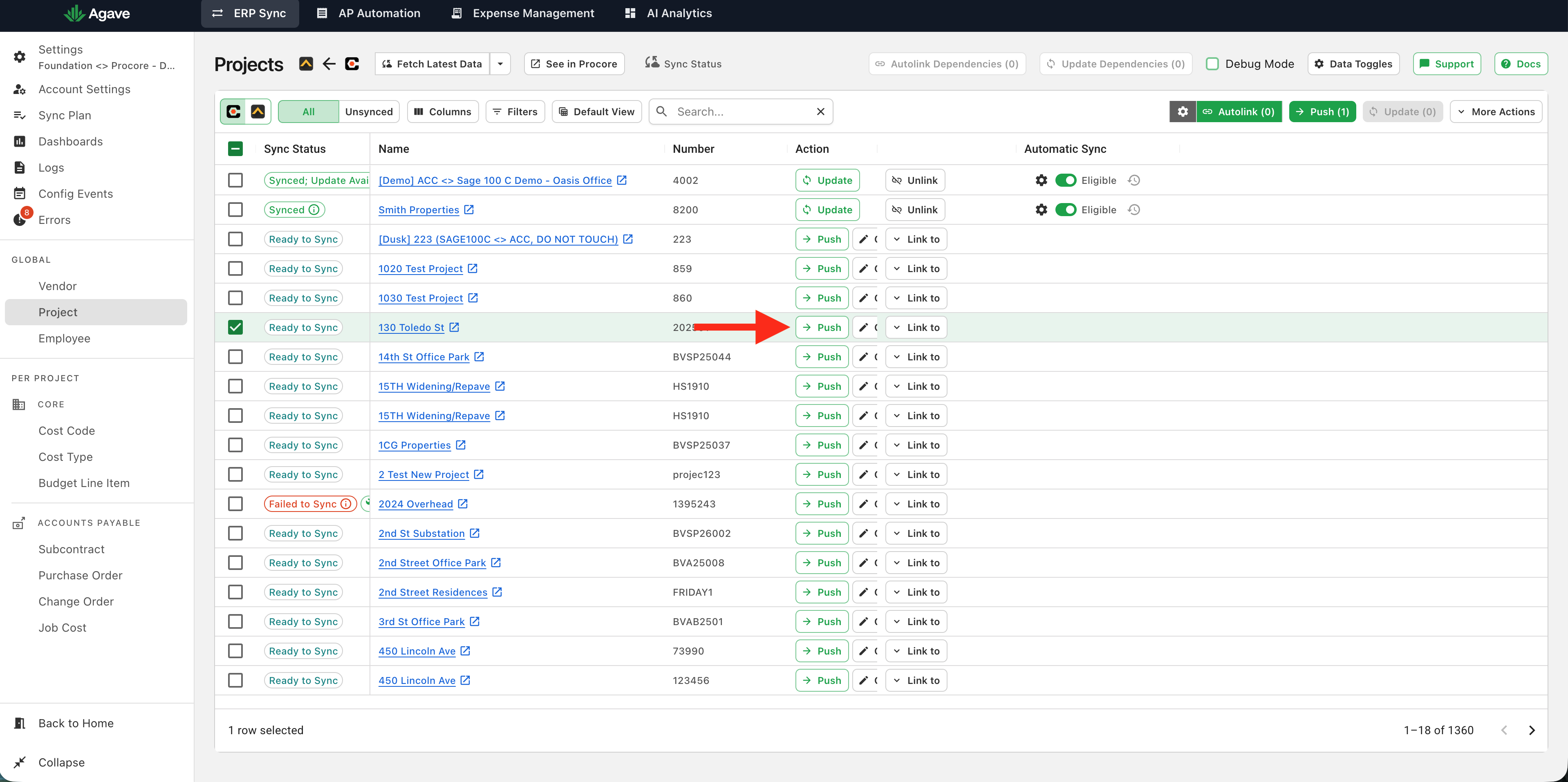Click Update for the Oasis Office row

[827, 180]
